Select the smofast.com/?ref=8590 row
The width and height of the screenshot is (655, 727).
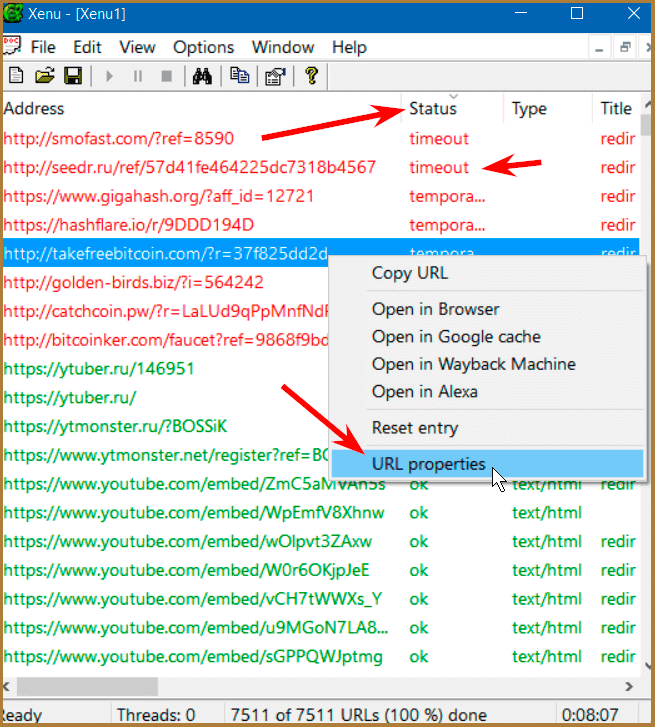pos(321,139)
